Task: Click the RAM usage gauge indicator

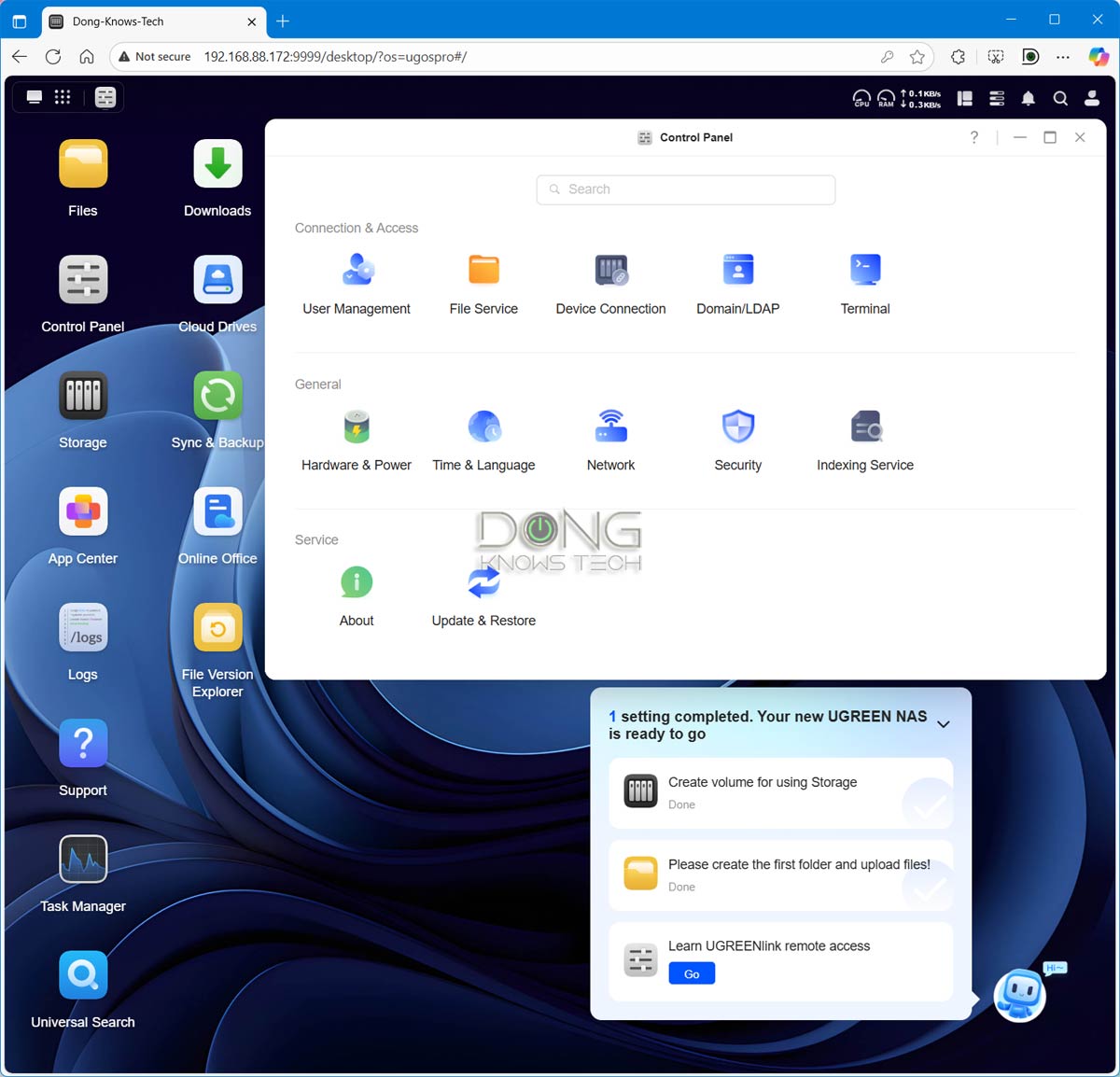Action: tap(886, 98)
